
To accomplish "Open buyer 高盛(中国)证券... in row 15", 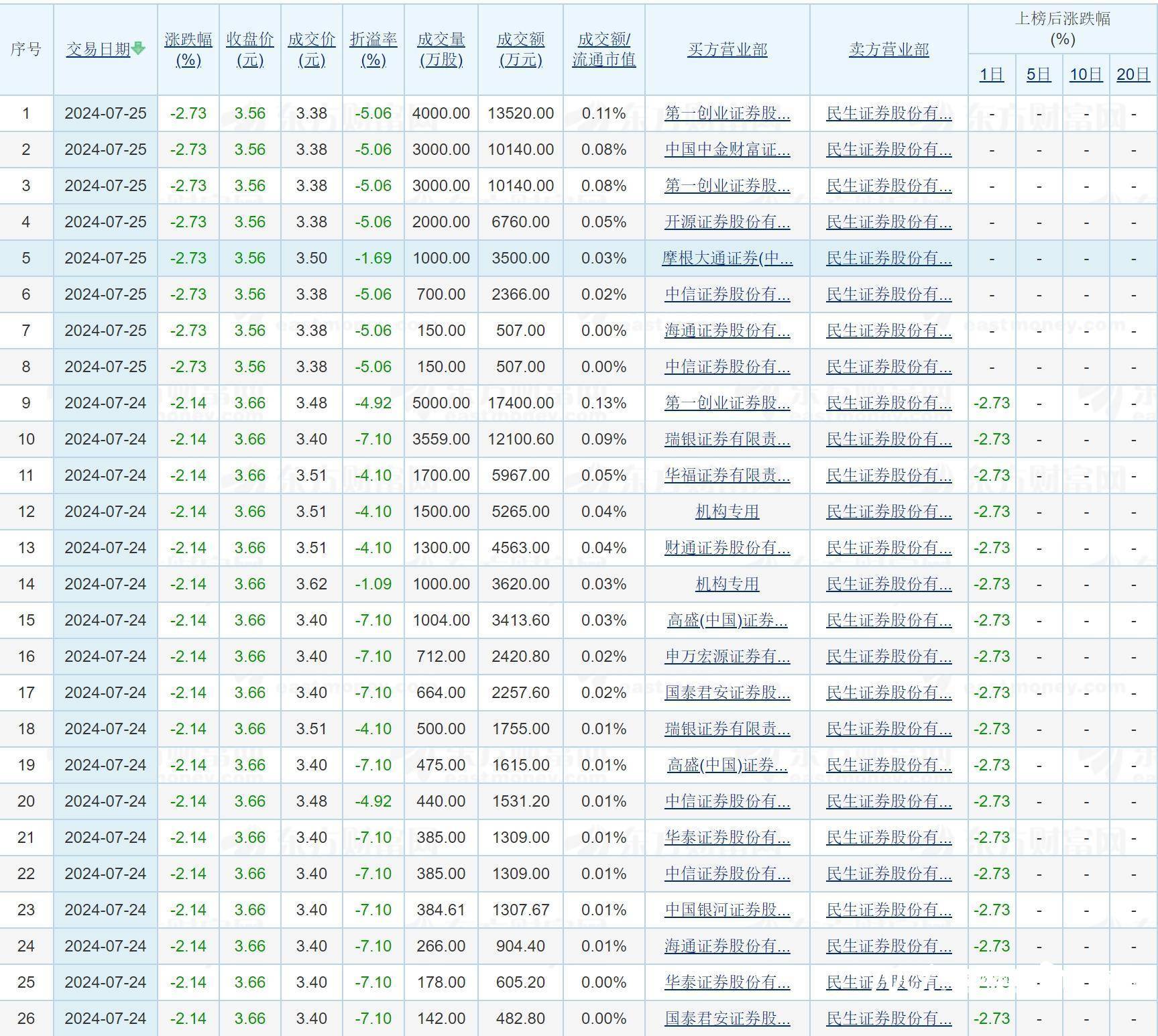I will (728, 620).
